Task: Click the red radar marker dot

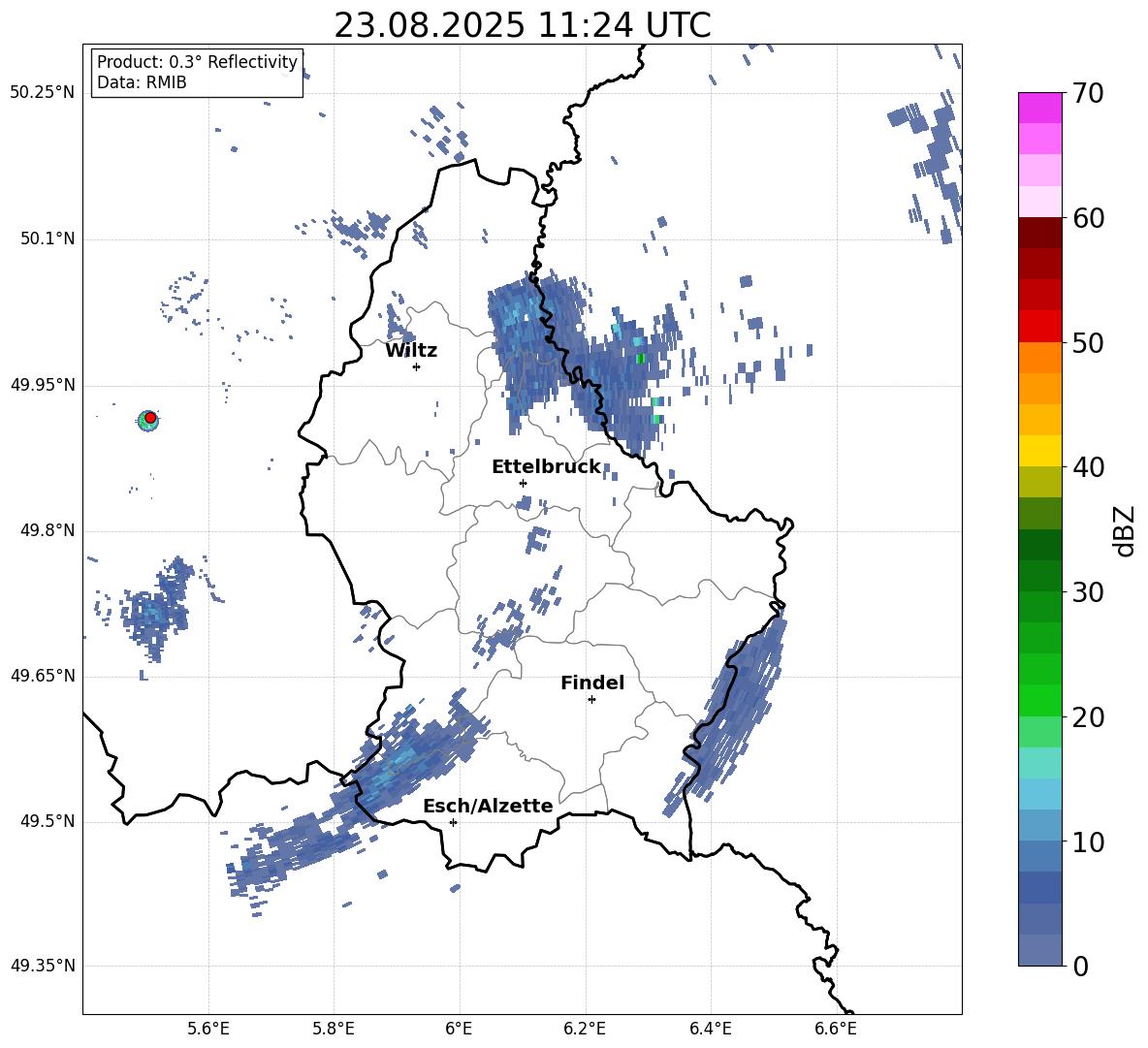Action: 150,418
